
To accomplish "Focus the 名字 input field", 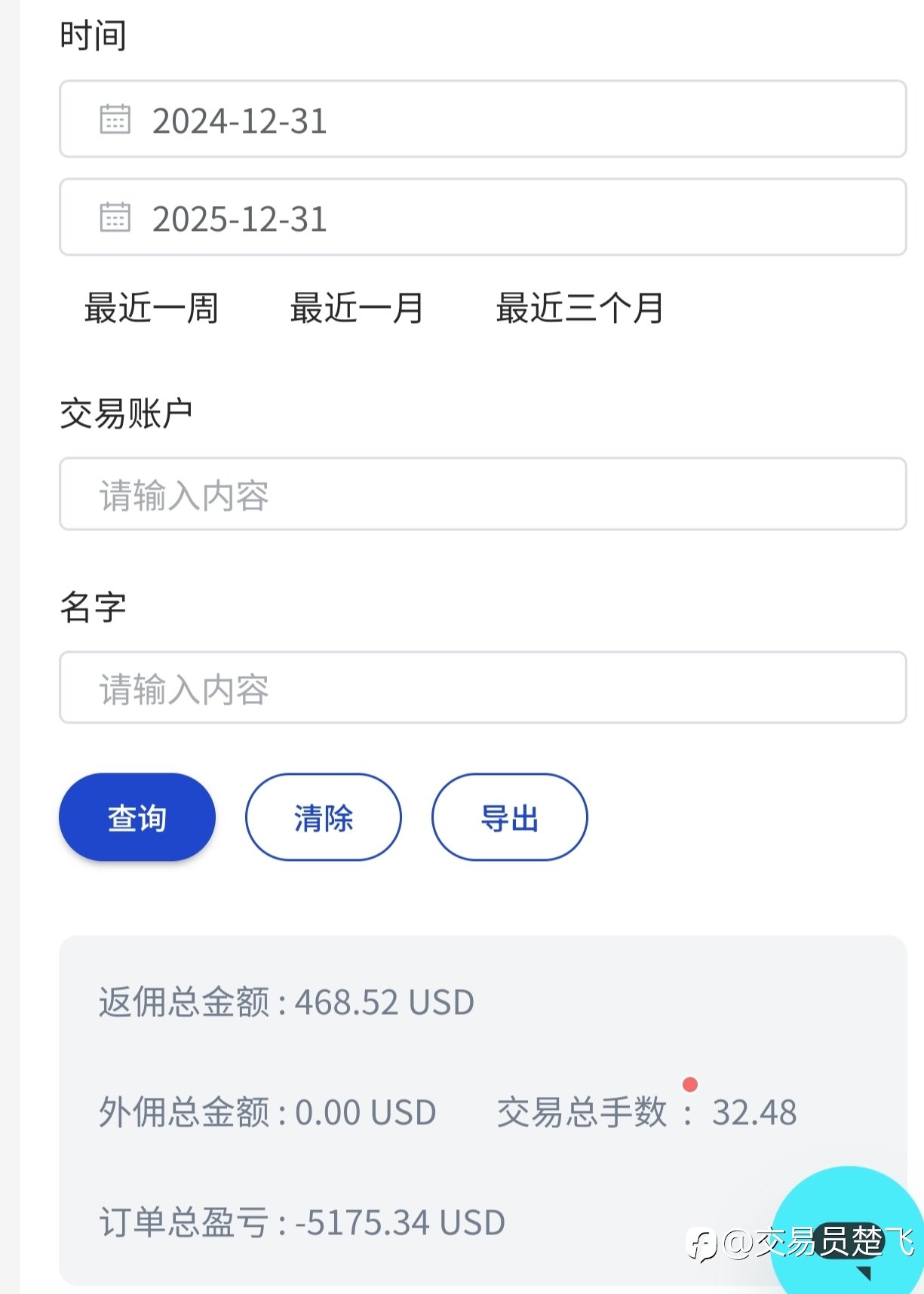I will (x=483, y=687).
